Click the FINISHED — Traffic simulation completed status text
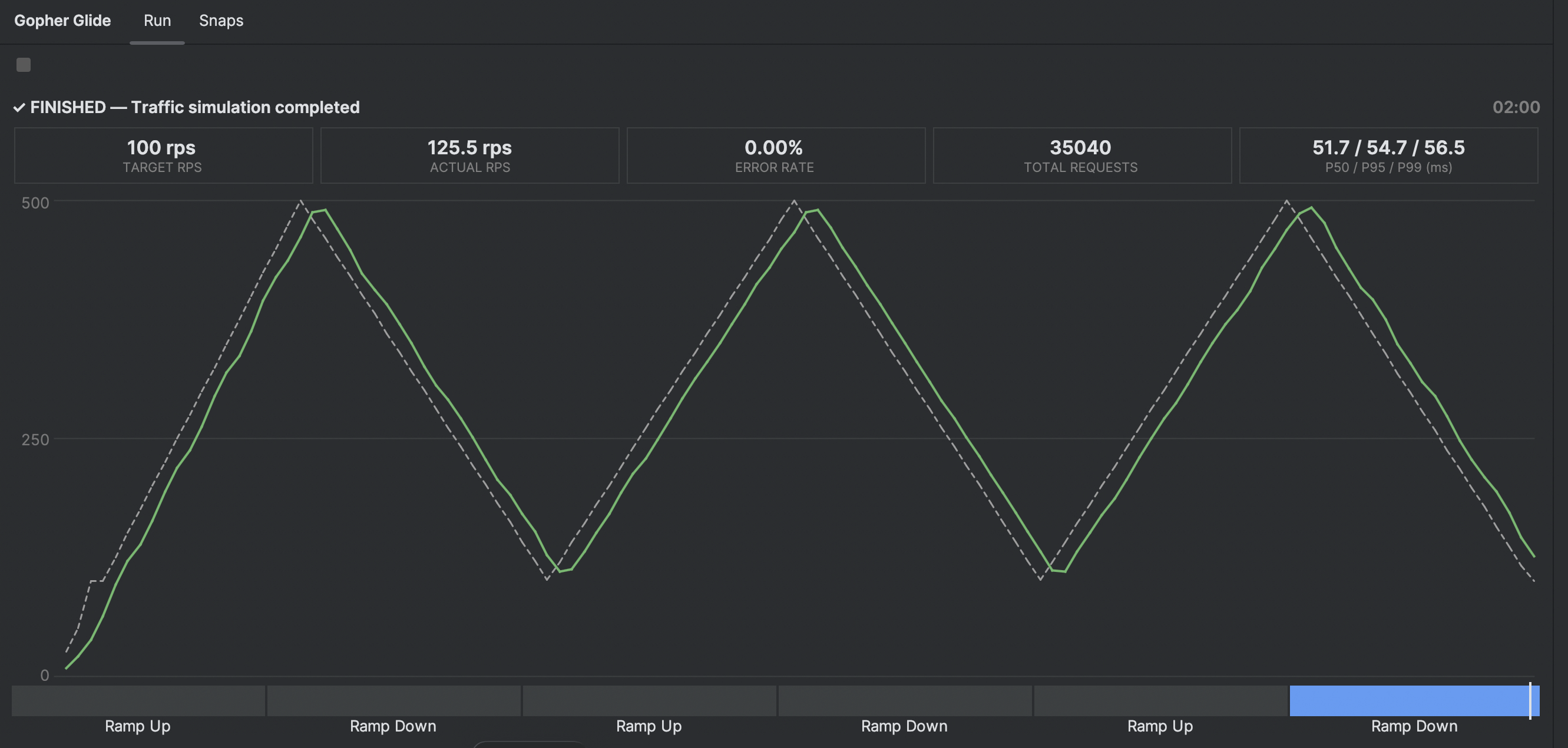 (195, 107)
